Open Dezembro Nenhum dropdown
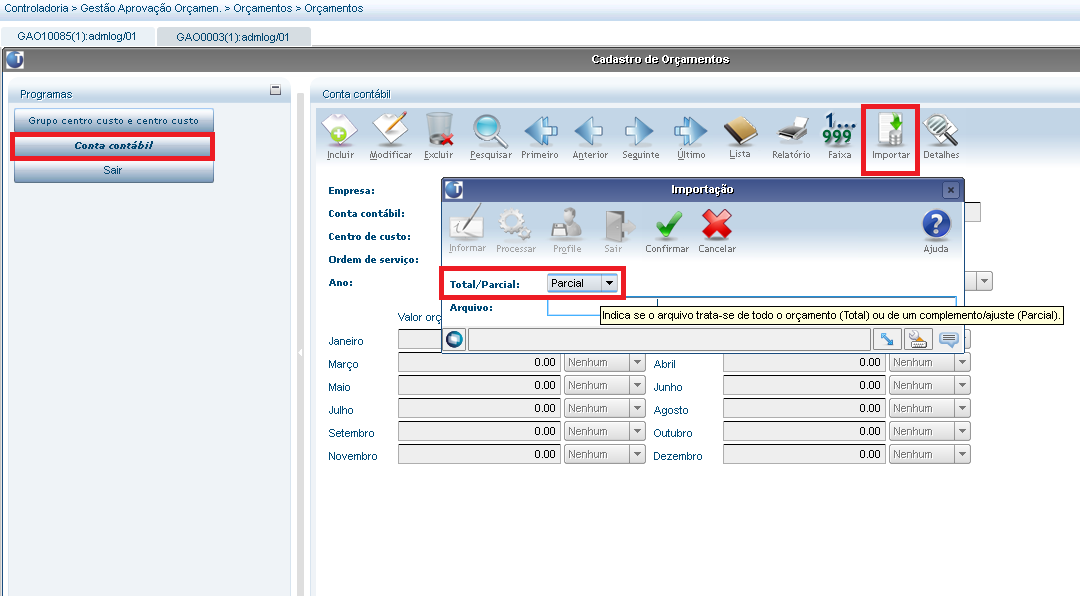1080x596 pixels. (x=929, y=454)
